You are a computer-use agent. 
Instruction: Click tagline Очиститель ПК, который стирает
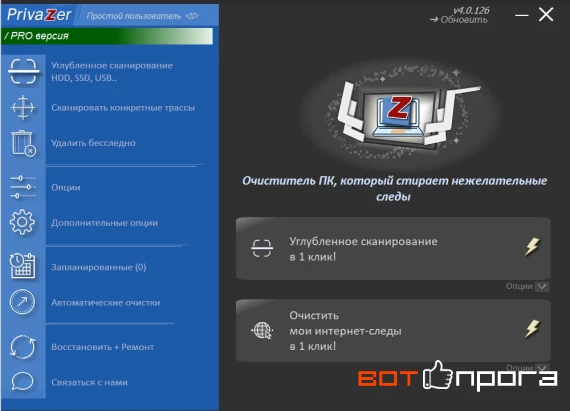point(394,188)
